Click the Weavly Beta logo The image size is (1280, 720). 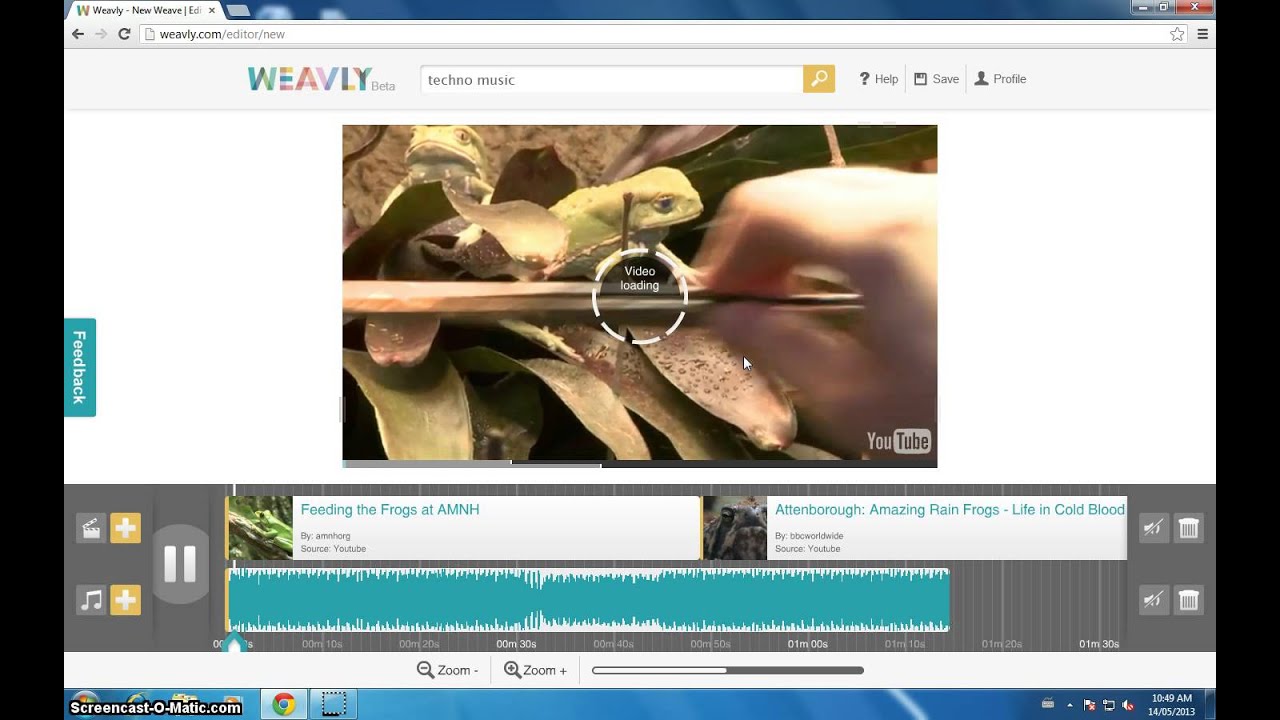[321, 80]
